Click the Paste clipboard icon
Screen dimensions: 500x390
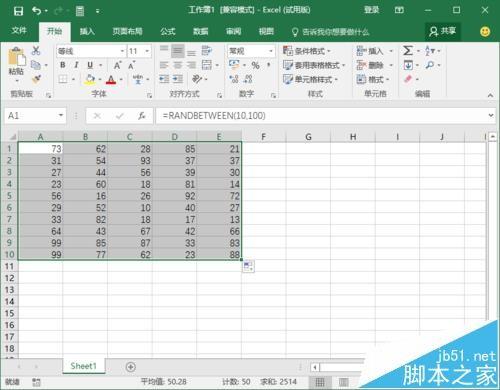16,57
